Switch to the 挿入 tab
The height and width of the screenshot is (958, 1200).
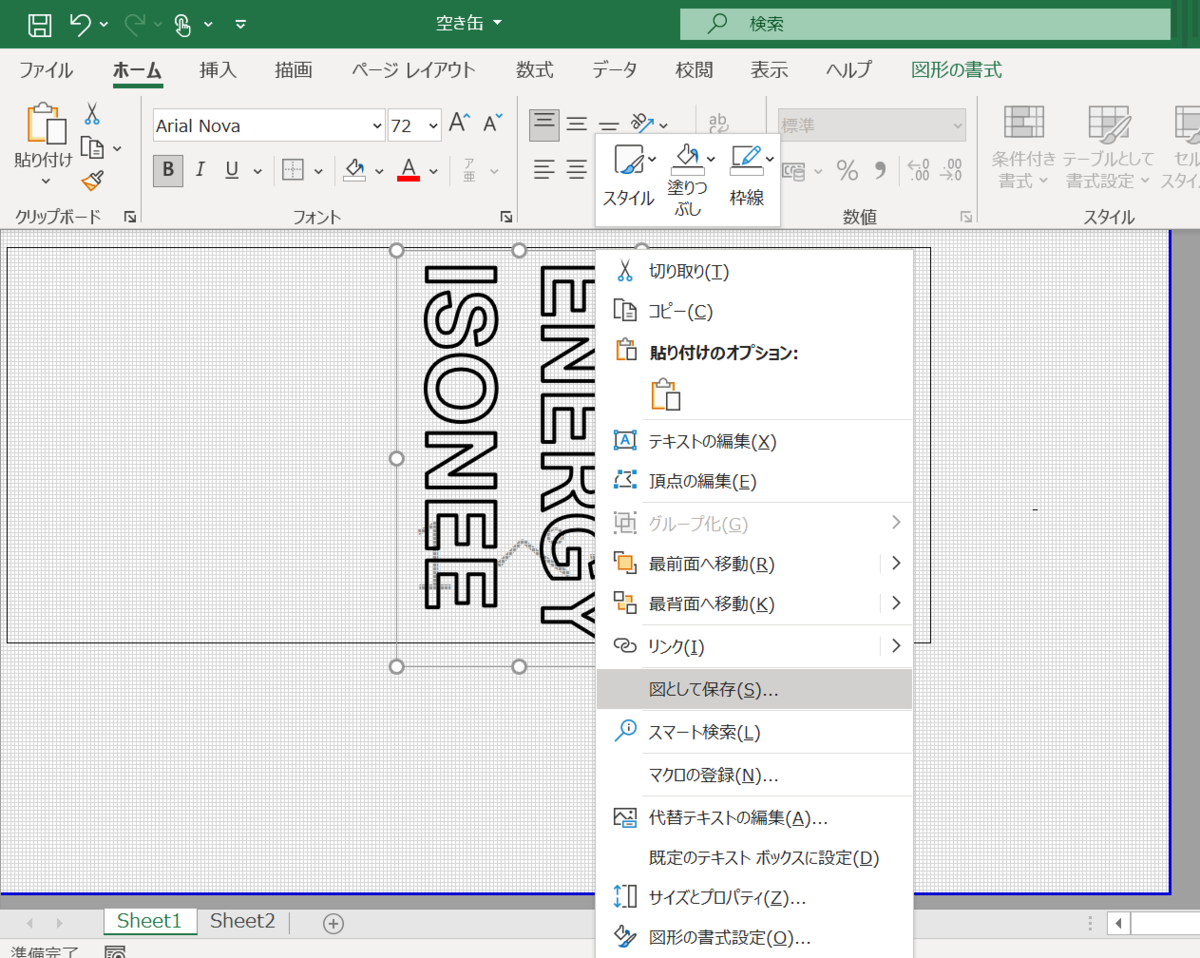(x=218, y=70)
